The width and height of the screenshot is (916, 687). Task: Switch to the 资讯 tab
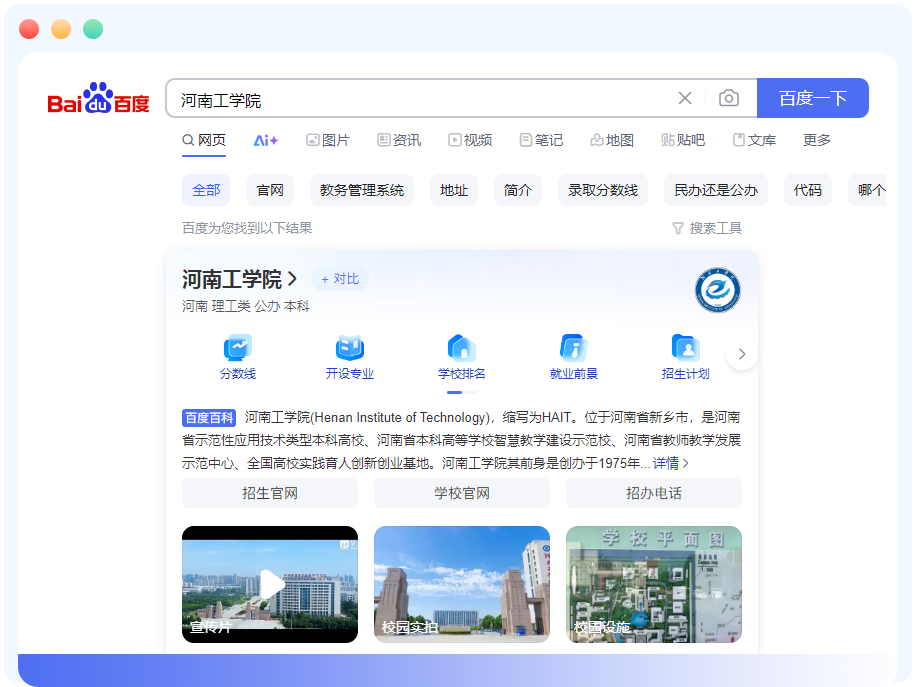coord(399,140)
